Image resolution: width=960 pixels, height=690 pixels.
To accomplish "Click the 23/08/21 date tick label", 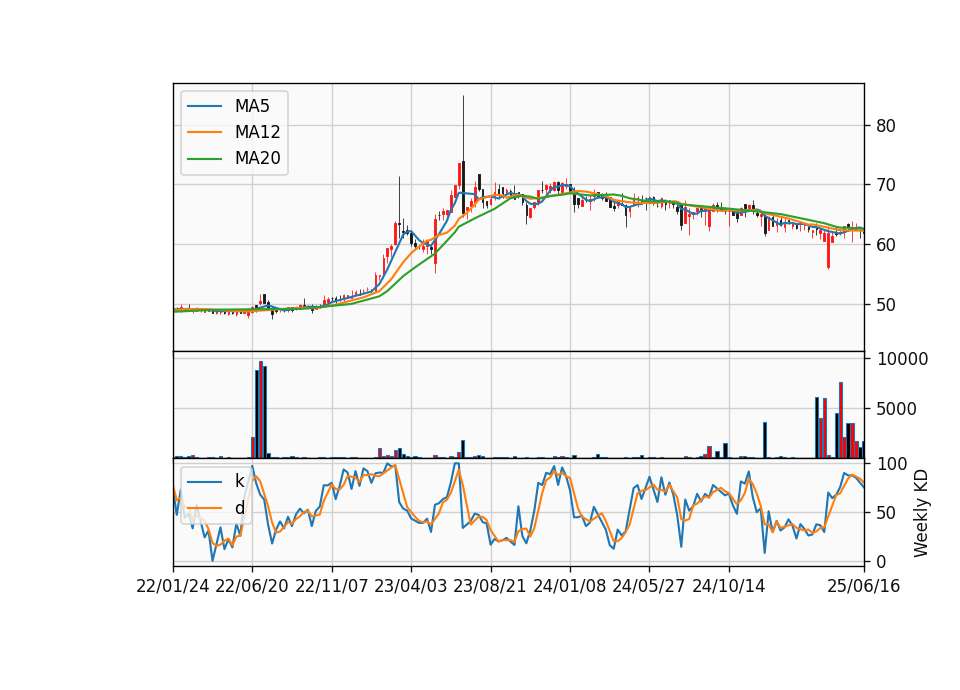I will tap(490, 587).
